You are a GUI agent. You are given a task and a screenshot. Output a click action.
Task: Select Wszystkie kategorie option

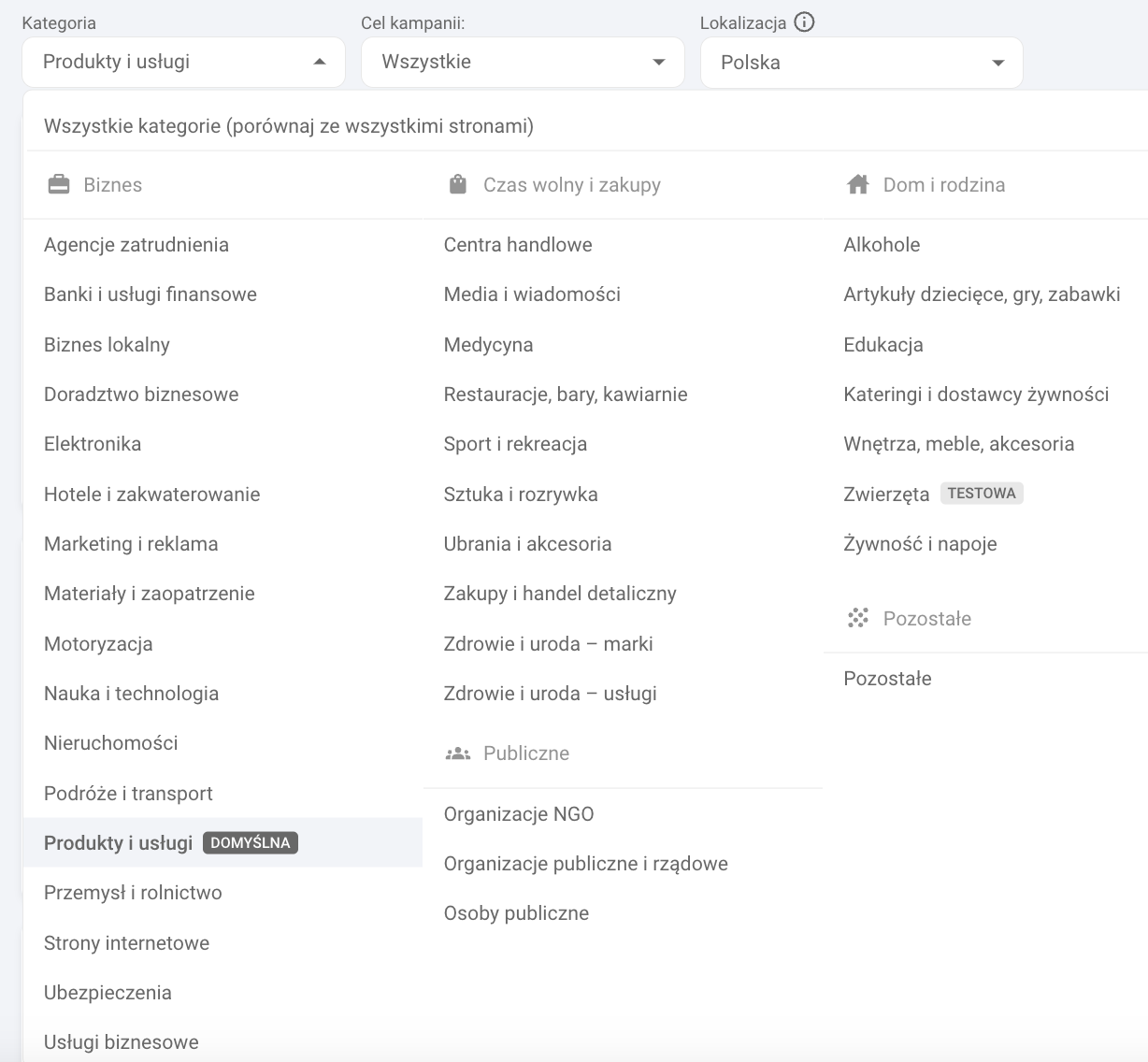288,126
